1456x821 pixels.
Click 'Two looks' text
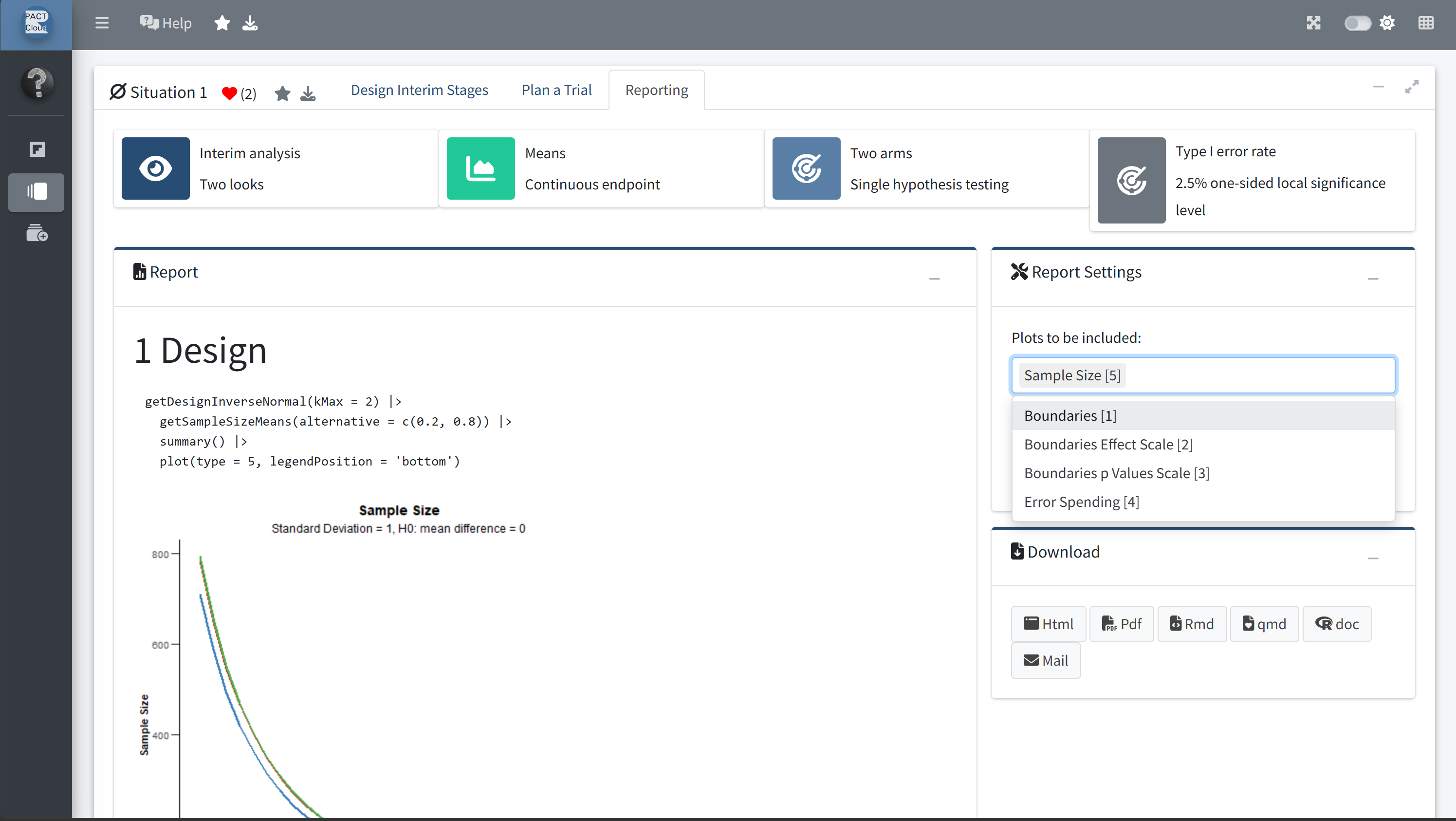(x=232, y=185)
